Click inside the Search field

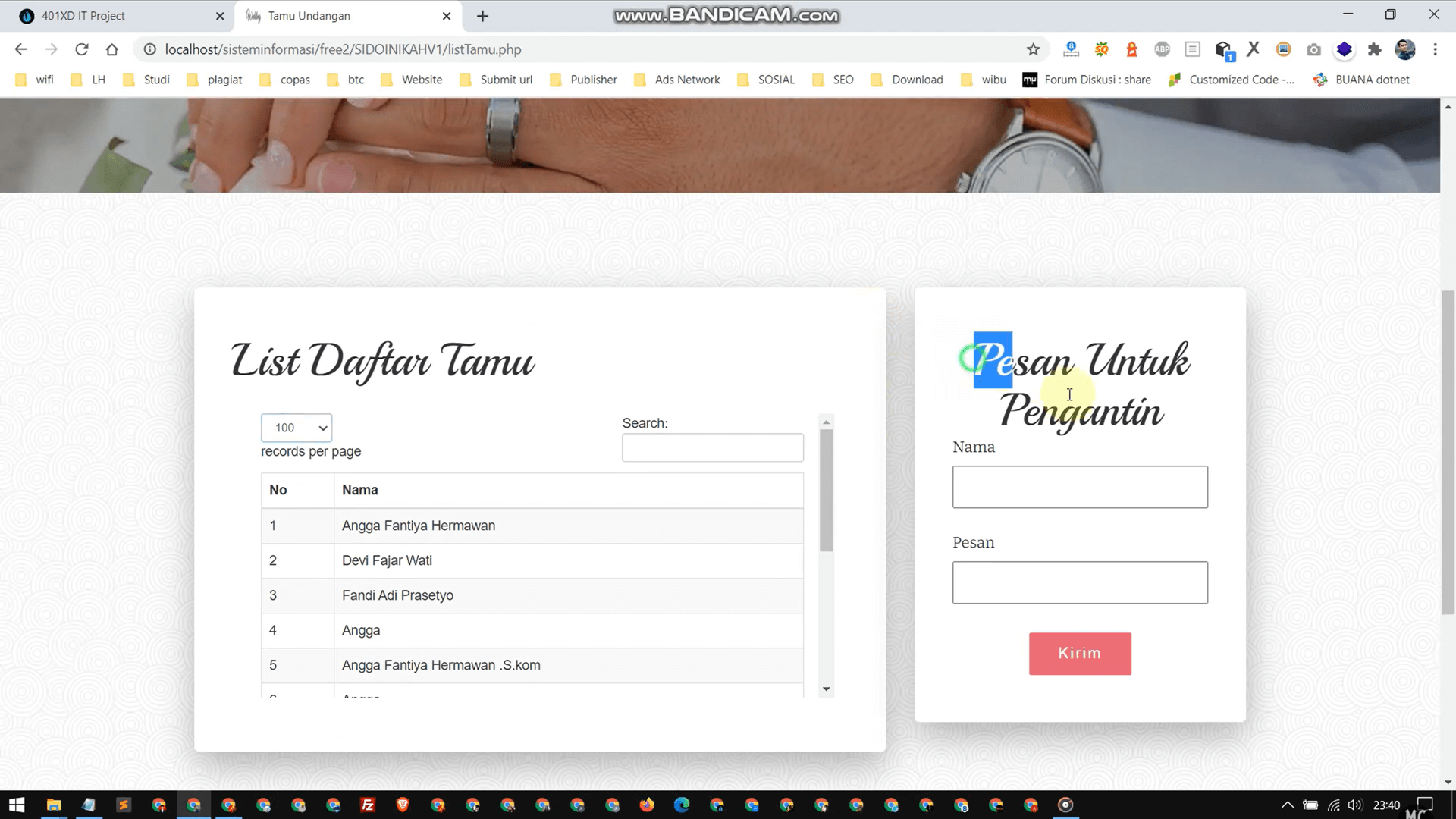pos(712,447)
